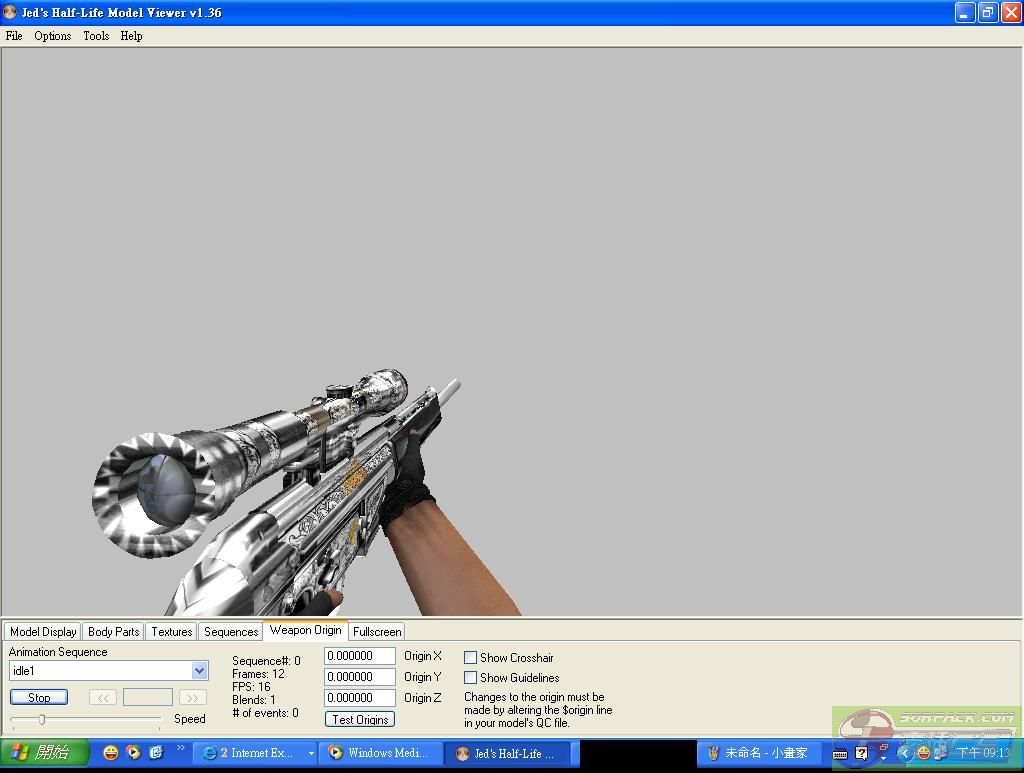Expand the Animation Sequence dropdown arrow
The width and height of the screenshot is (1024, 773).
click(199, 670)
